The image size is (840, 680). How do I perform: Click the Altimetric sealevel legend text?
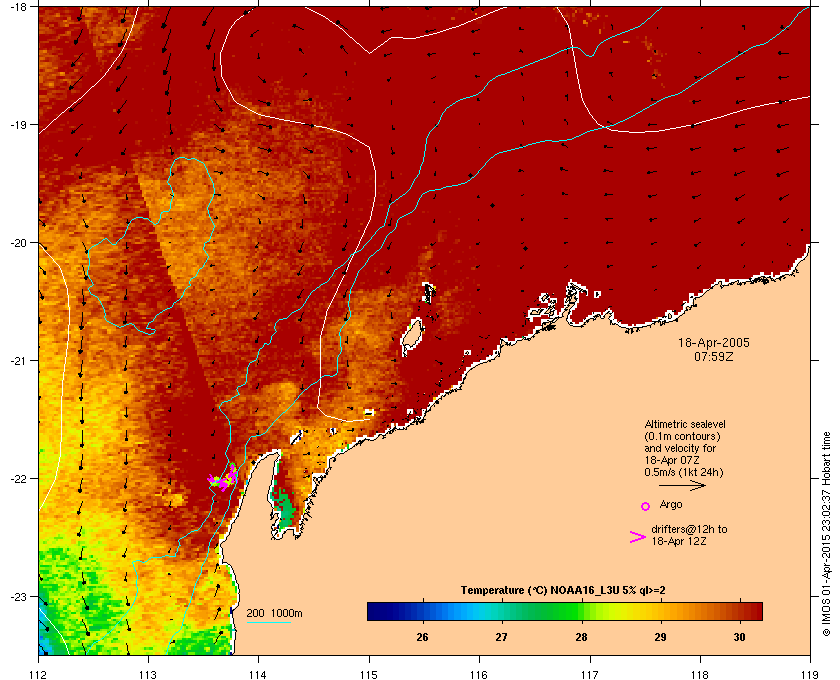pyautogui.click(x=685, y=424)
